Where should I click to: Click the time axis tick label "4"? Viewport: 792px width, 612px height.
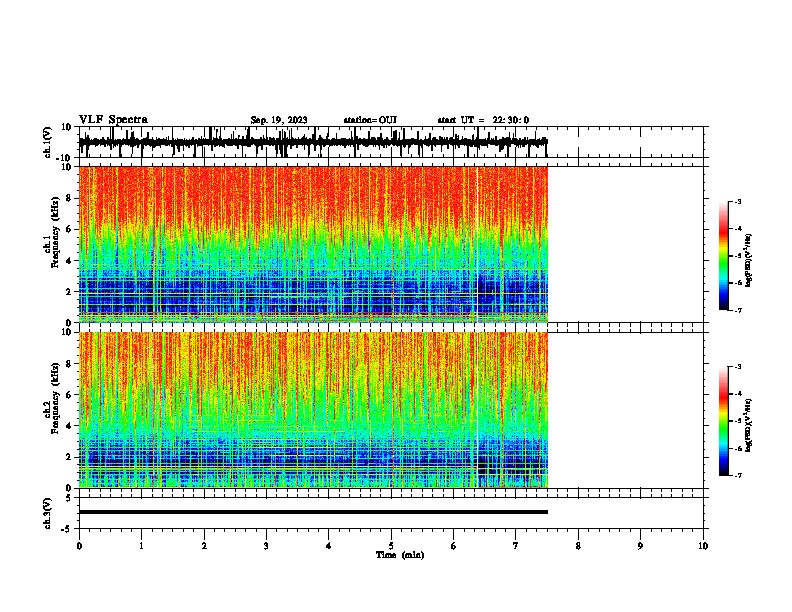pos(329,546)
